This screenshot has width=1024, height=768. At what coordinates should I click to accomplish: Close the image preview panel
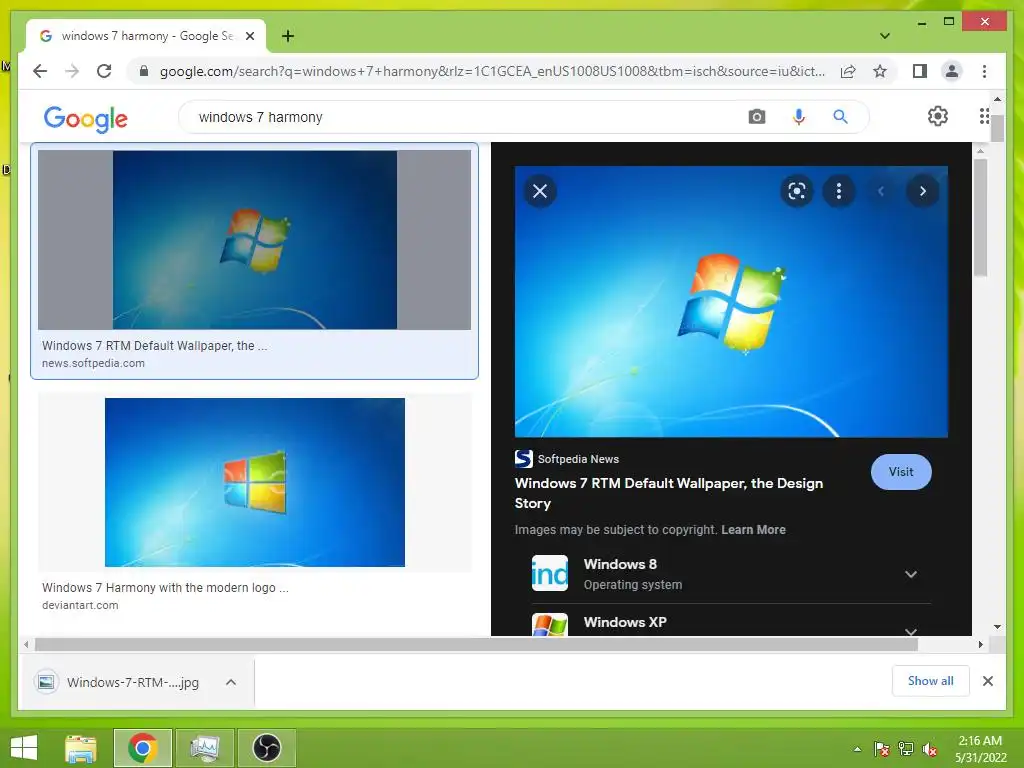[540, 191]
